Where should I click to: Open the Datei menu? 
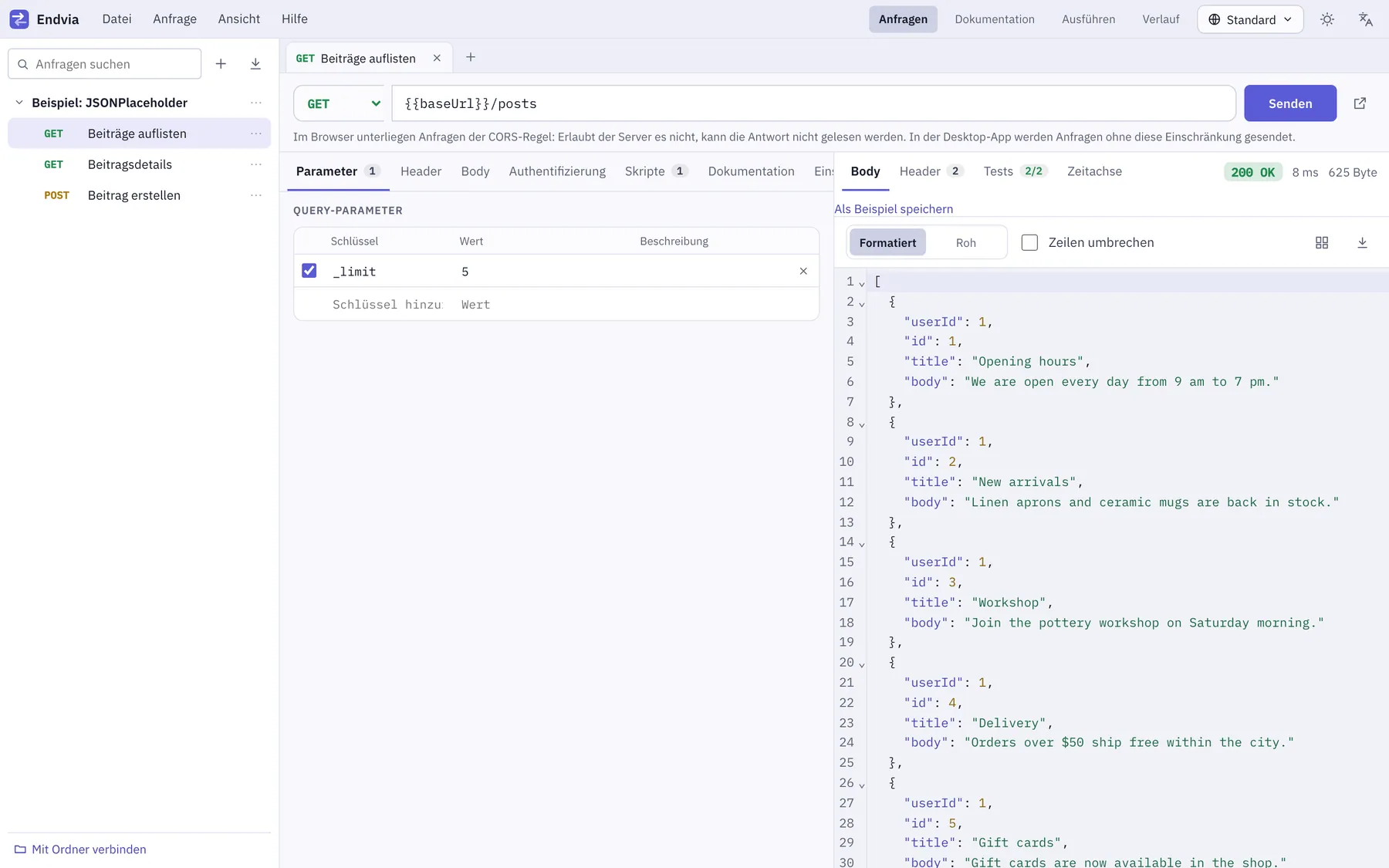(117, 19)
